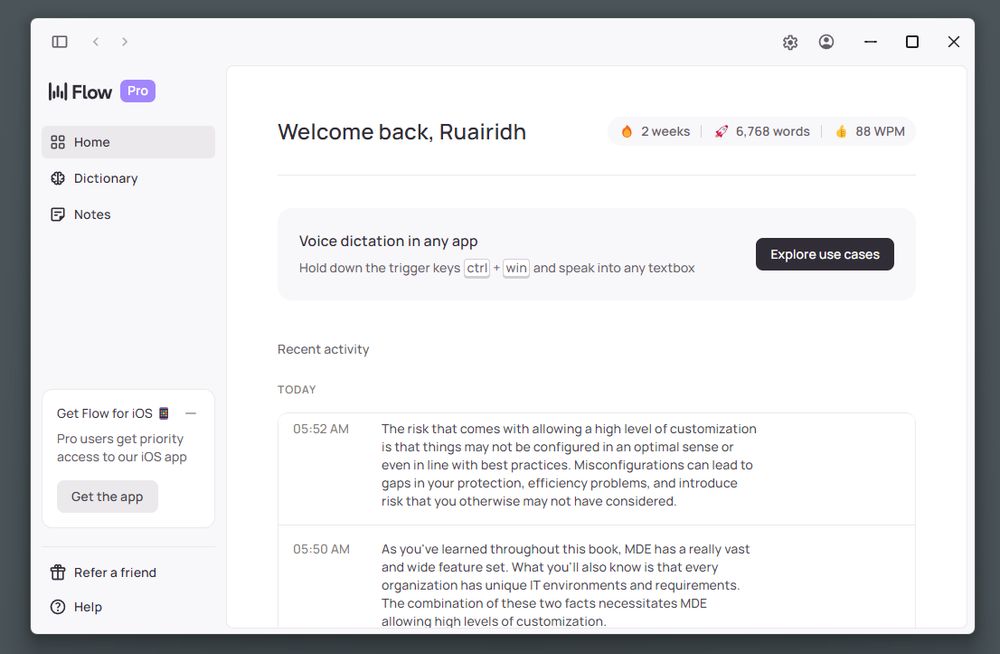The height and width of the screenshot is (654, 1000).
Task: Click the Get the app button
Action: pyautogui.click(x=107, y=496)
